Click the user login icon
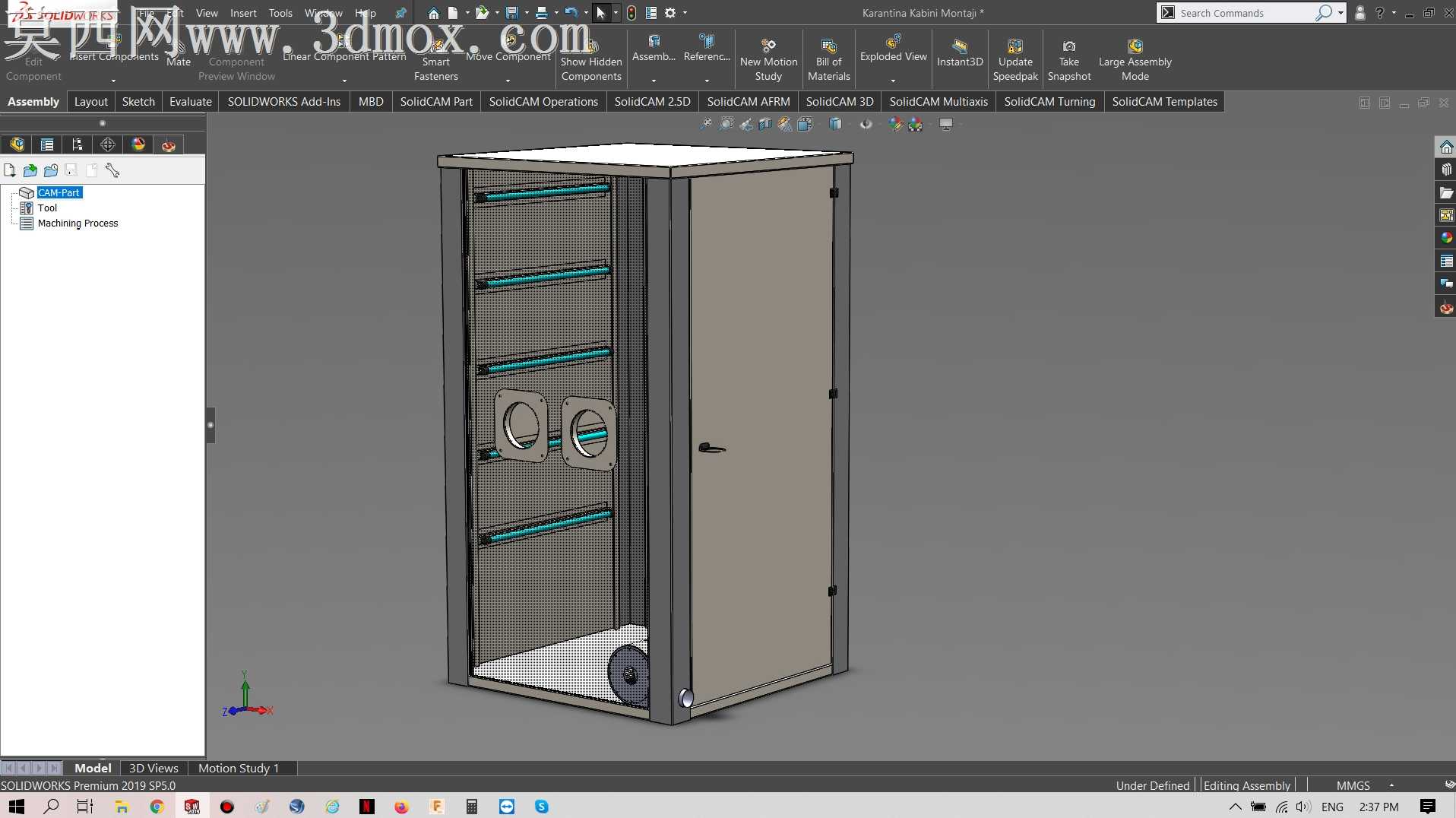 1360,13
